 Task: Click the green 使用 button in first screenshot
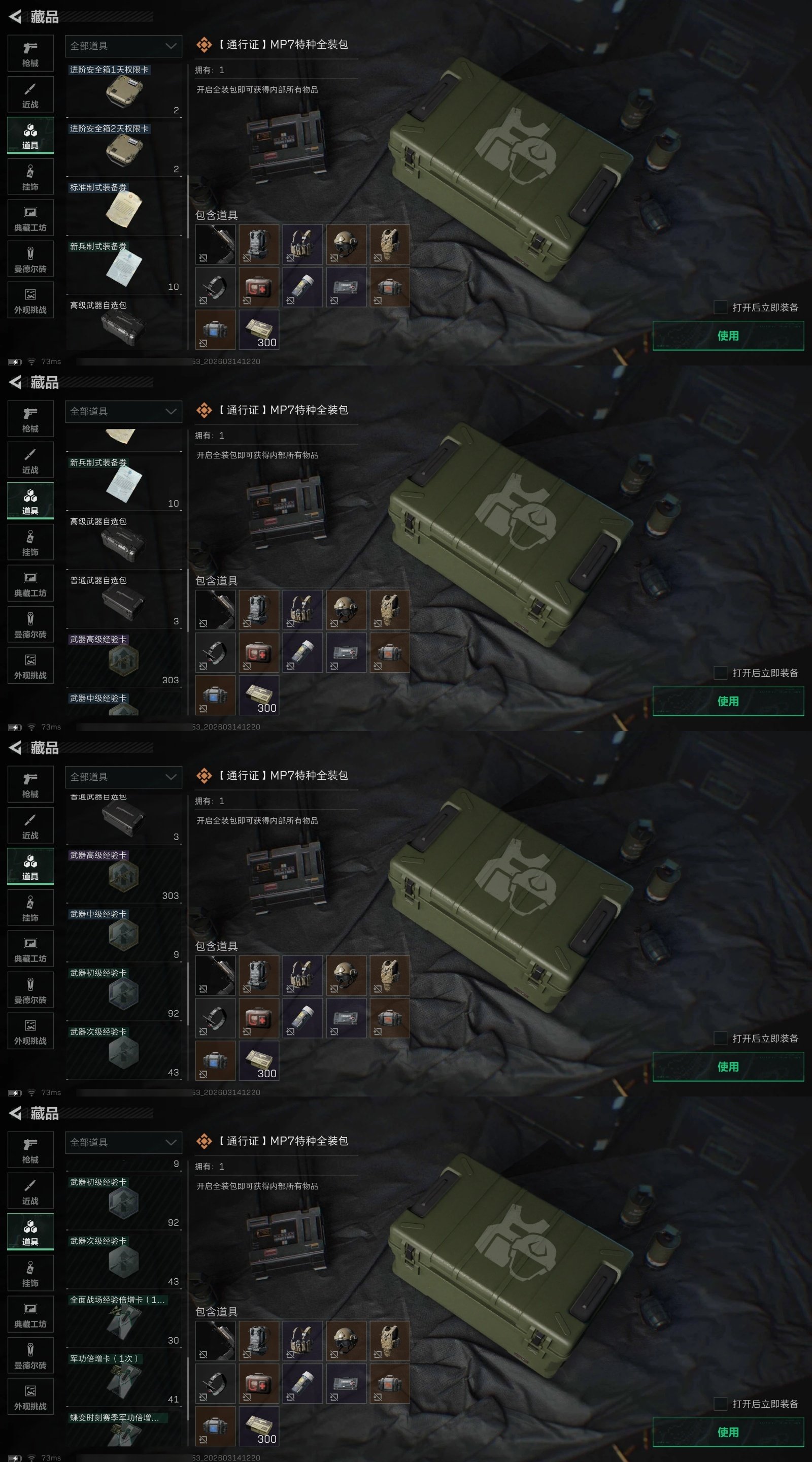(x=728, y=336)
